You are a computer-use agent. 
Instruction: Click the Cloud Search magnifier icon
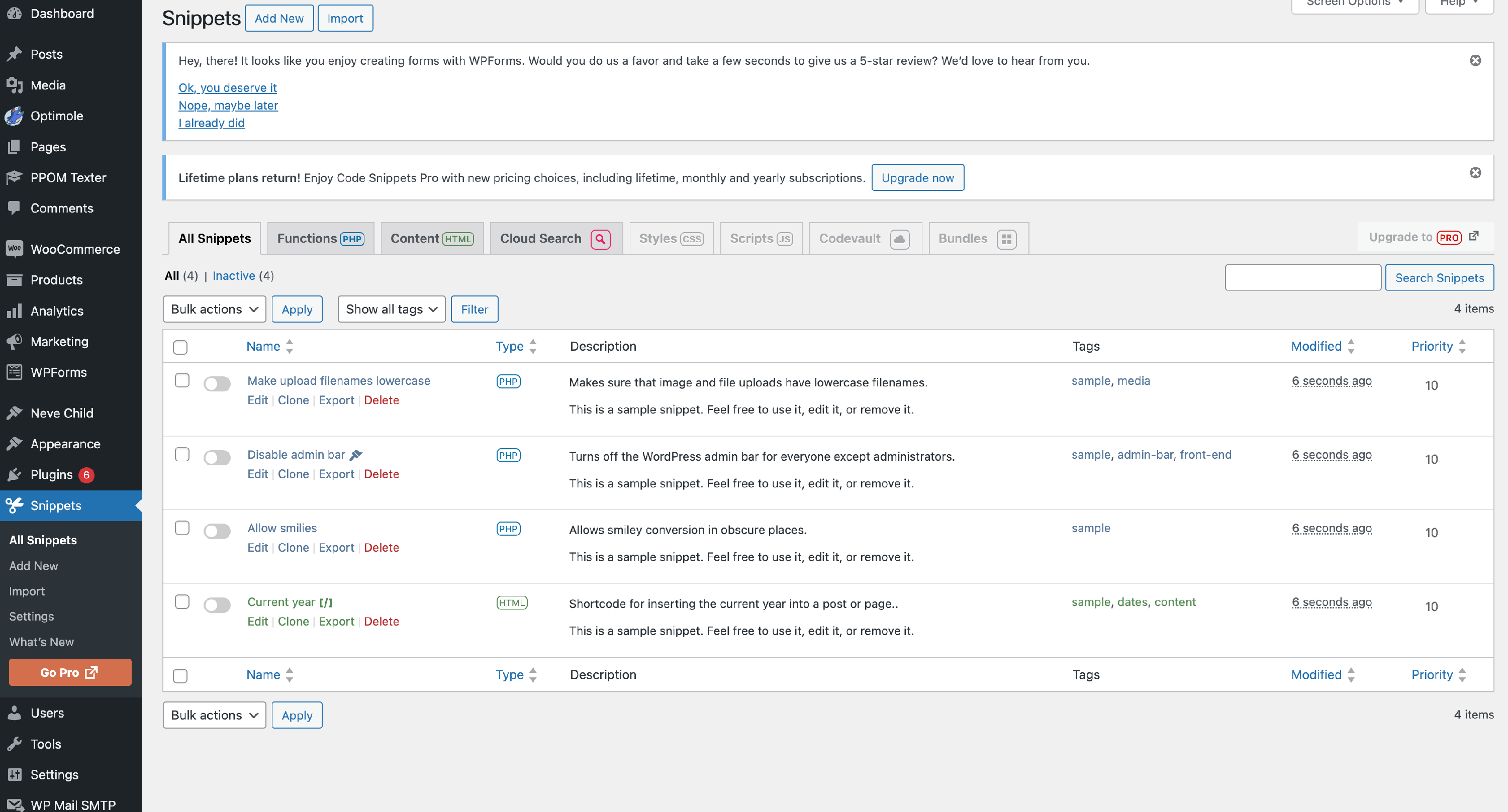tap(600, 239)
